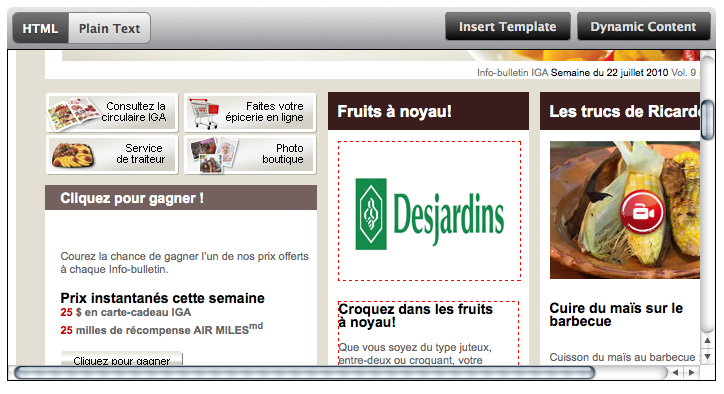Click the Faites votre épicerie en ligne button

[250, 113]
